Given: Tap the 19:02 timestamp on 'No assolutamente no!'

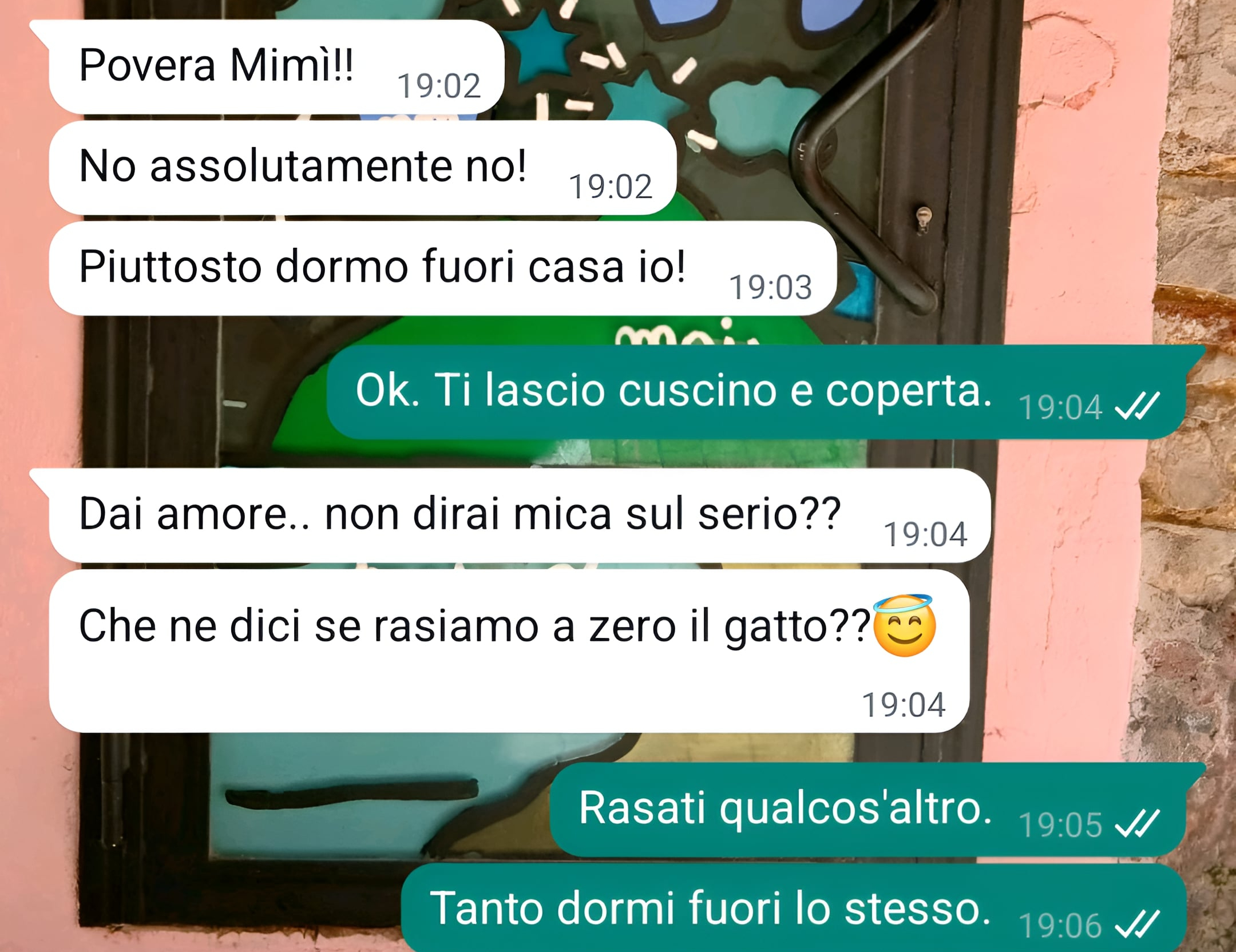Looking at the screenshot, I should [611, 187].
